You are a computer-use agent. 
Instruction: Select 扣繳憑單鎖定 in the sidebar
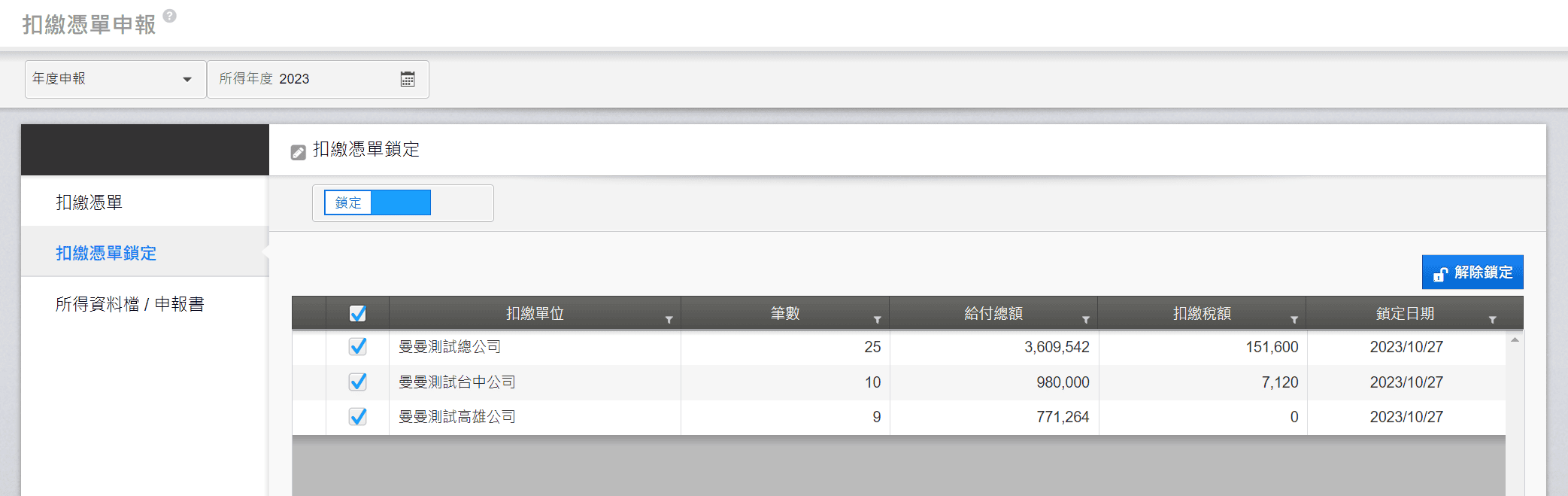click(x=106, y=253)
